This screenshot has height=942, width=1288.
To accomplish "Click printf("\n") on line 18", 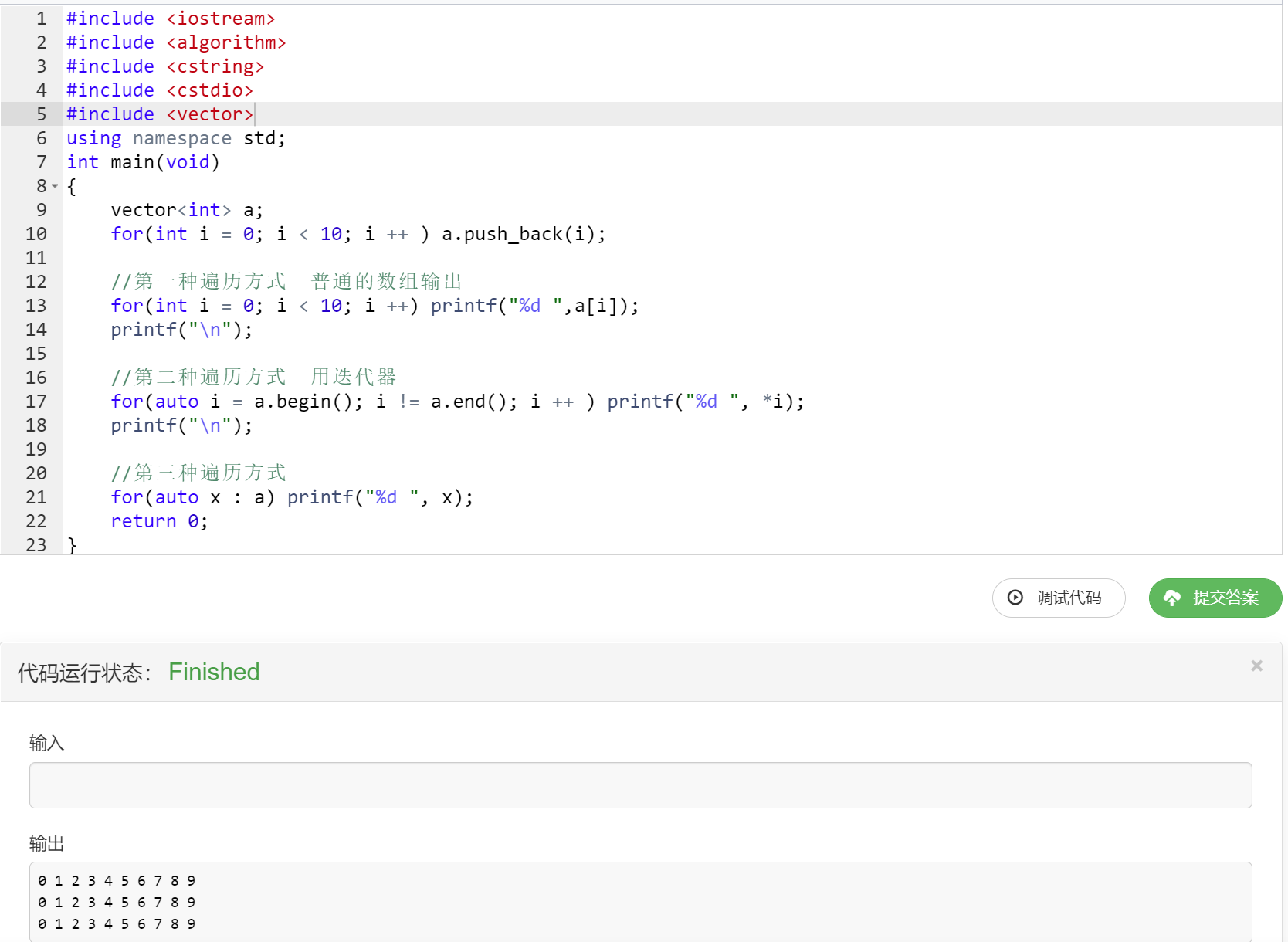I will (181, 425).
